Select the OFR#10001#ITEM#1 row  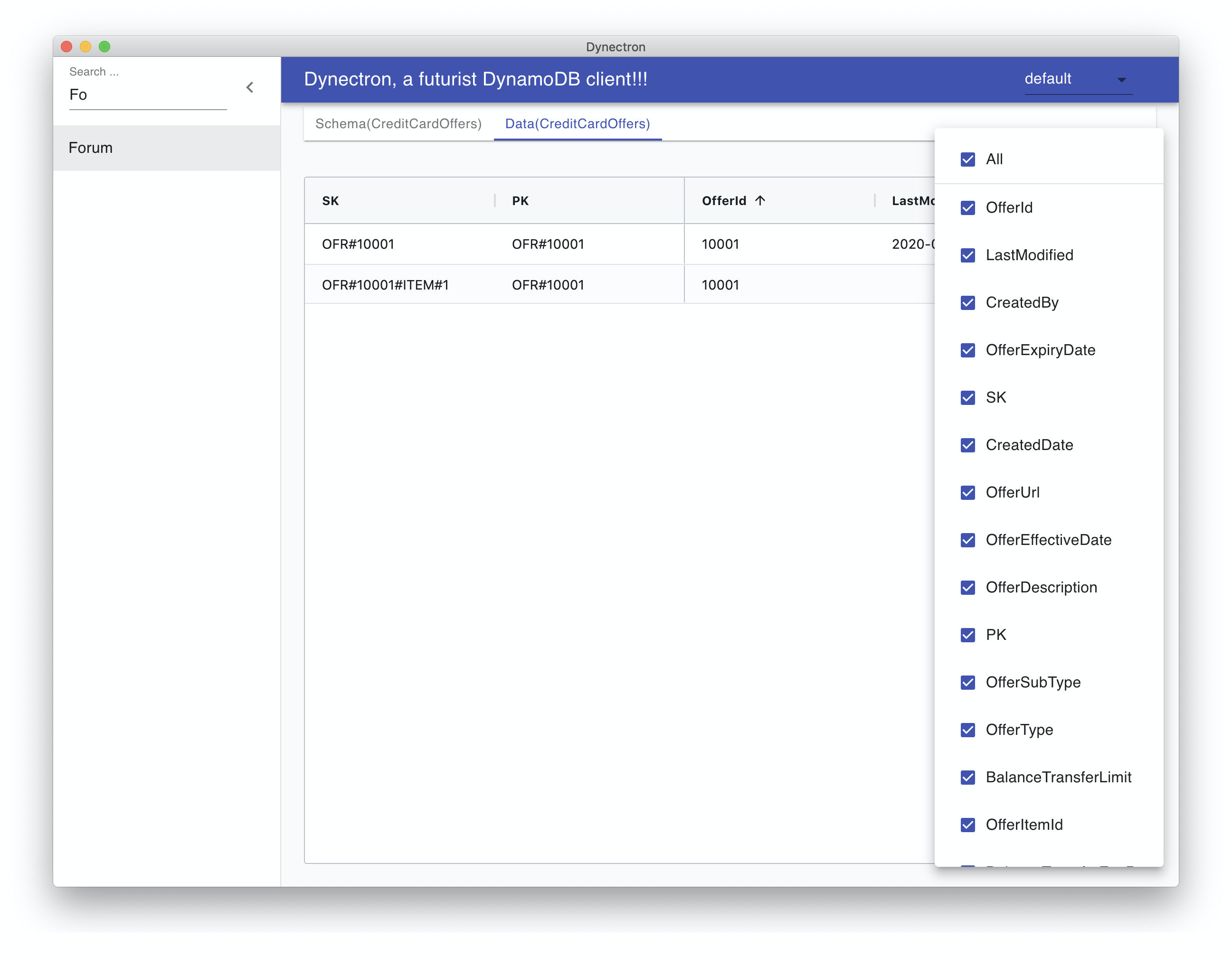click(385, 285)
